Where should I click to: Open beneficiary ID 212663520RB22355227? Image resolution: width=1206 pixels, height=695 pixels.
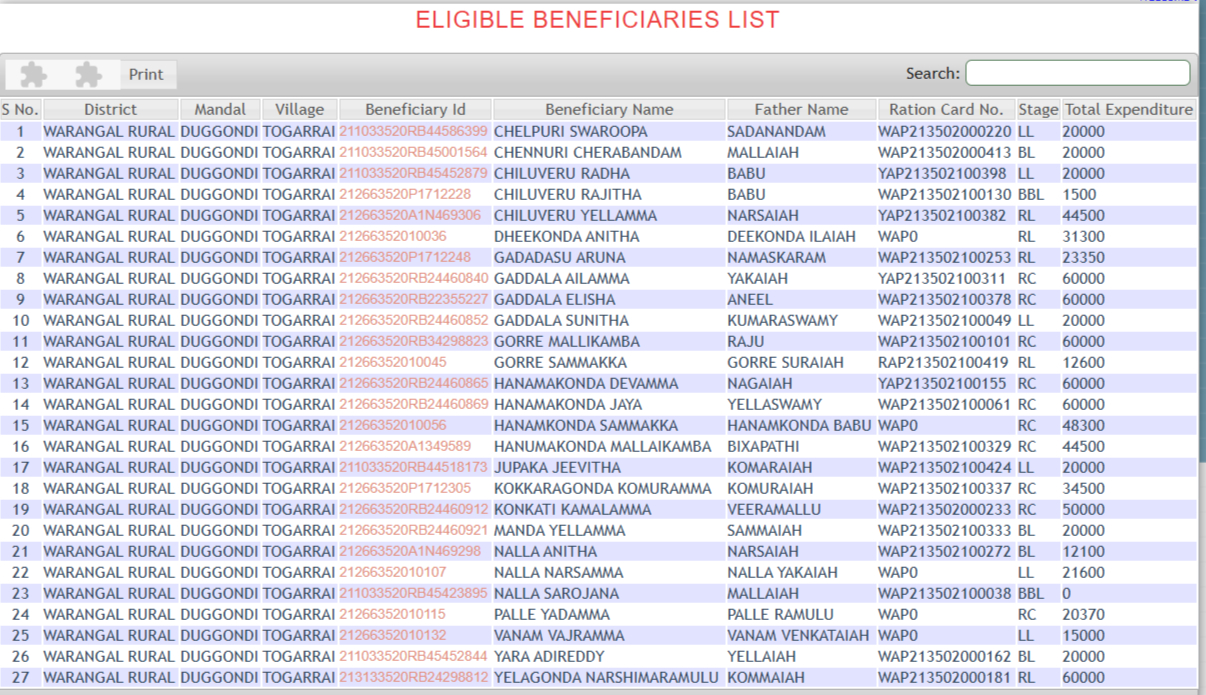pos(414,299)
